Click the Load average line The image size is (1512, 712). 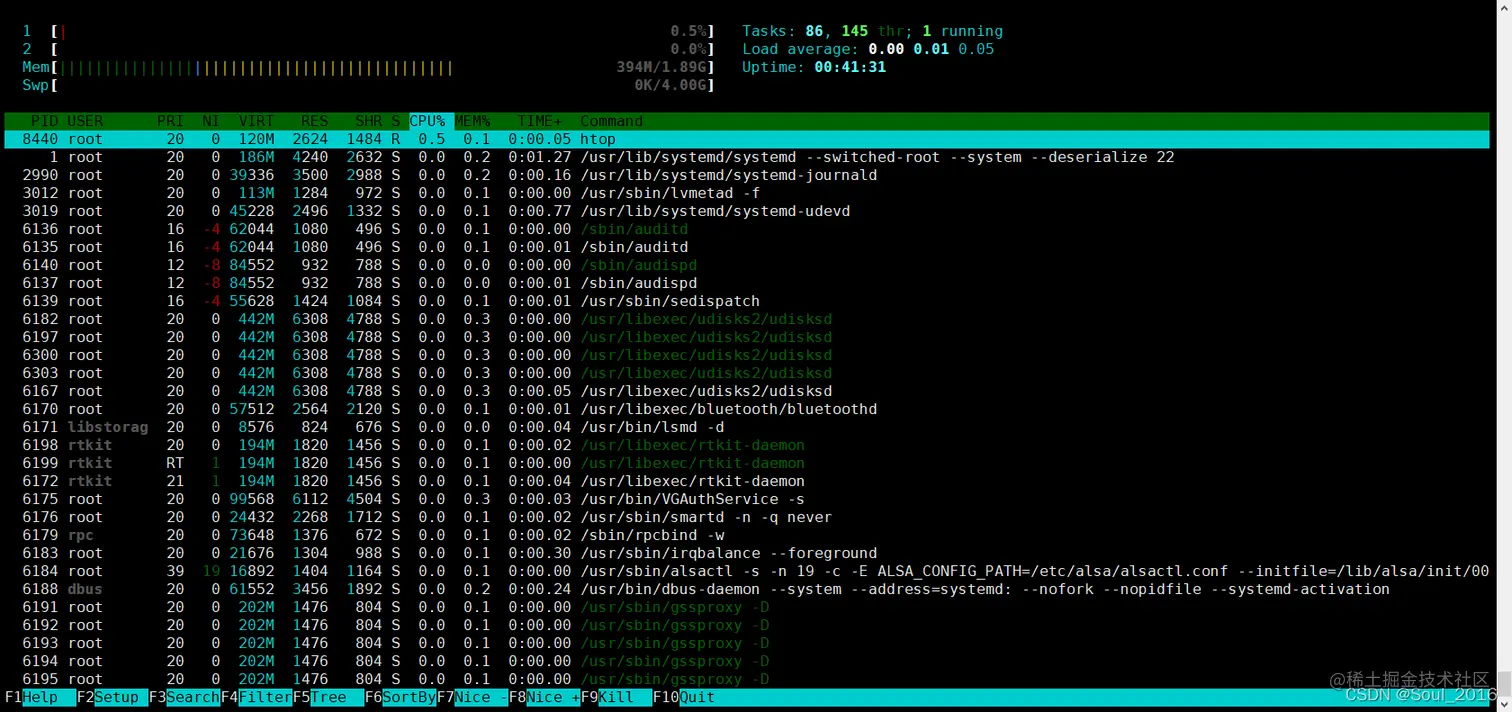[868, 49]
